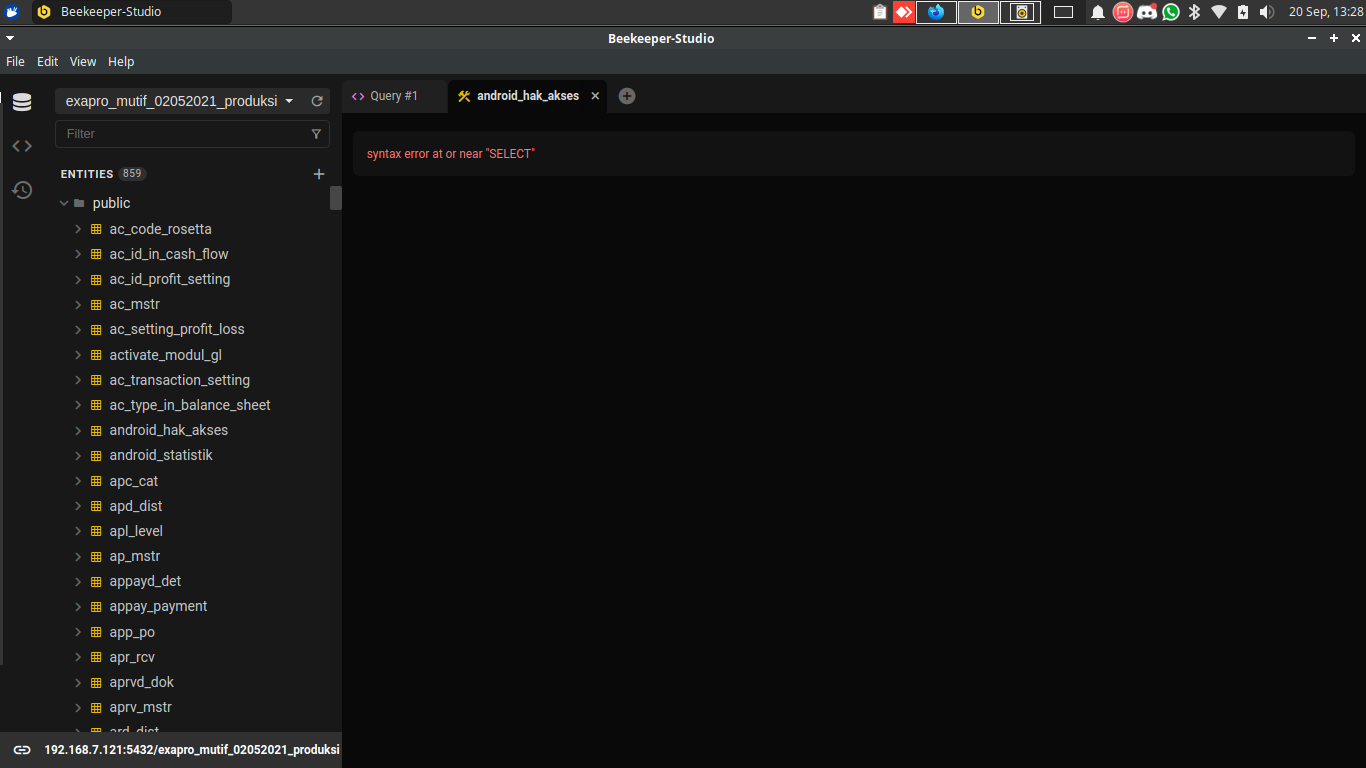
Task: Switch to the saved Queries sidebar view
Action: click(22, 145)
